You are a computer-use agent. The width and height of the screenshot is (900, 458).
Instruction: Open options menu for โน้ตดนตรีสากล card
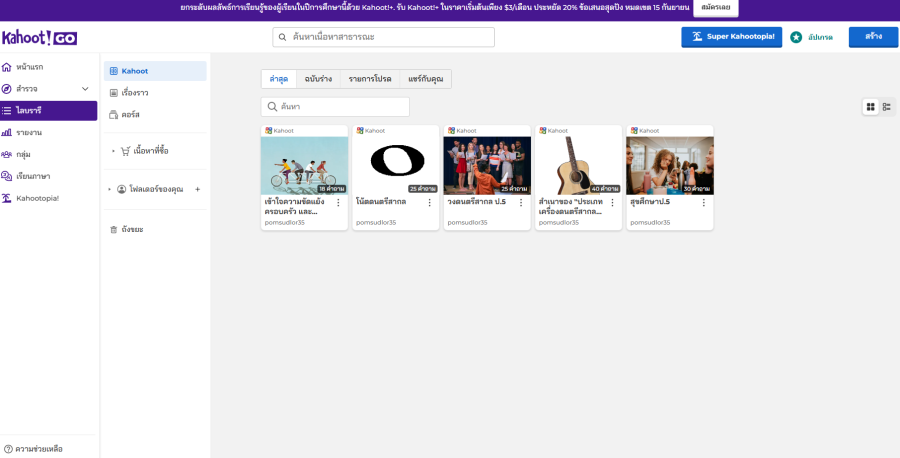(429, 203)
